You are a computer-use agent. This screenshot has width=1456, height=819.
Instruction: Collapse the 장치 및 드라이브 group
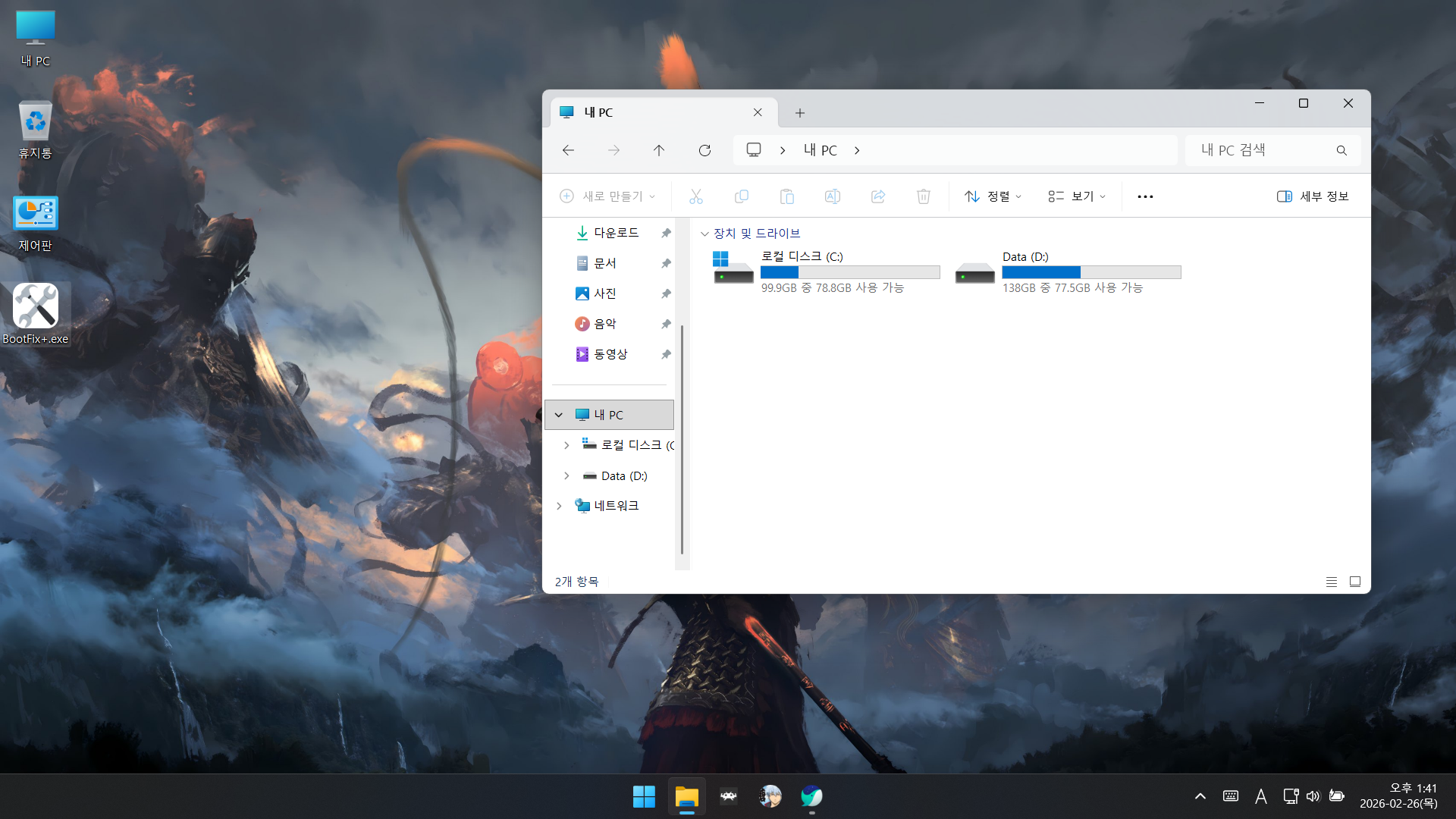(x=704, y=234)
